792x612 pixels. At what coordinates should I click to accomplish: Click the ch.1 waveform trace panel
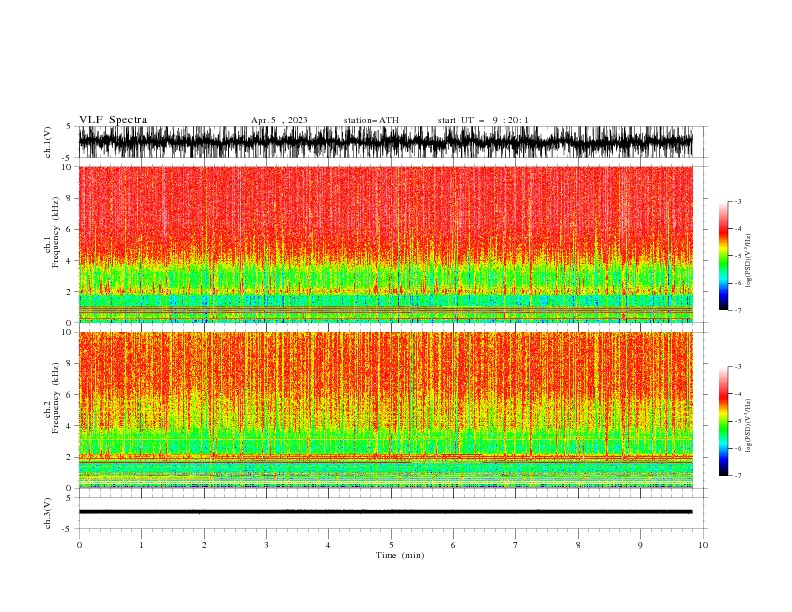pyautogui.click(x=385, y=142)
